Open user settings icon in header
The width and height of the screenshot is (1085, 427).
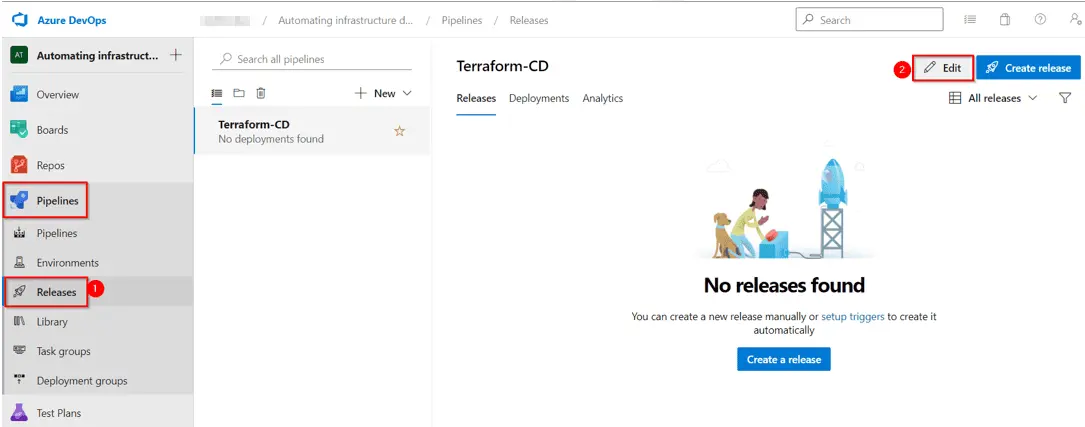click(1074, 20)
